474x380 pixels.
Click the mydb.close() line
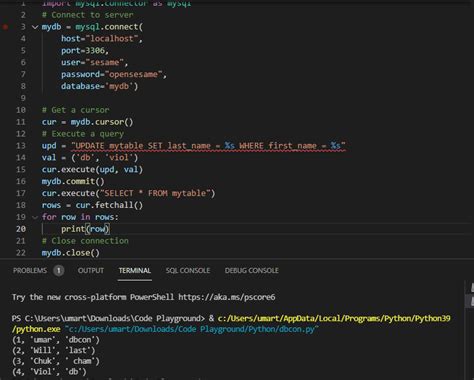[71, 253]
